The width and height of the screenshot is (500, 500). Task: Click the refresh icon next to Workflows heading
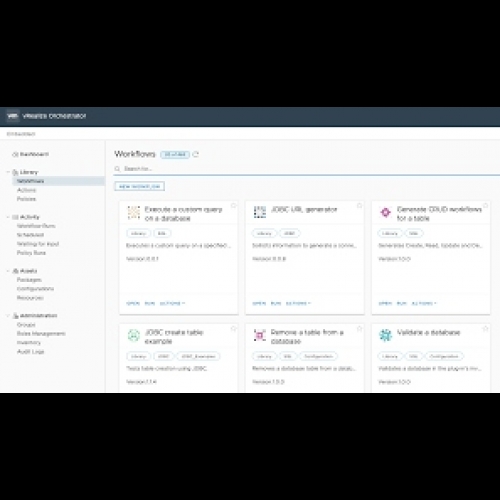[x=196, y=154]
